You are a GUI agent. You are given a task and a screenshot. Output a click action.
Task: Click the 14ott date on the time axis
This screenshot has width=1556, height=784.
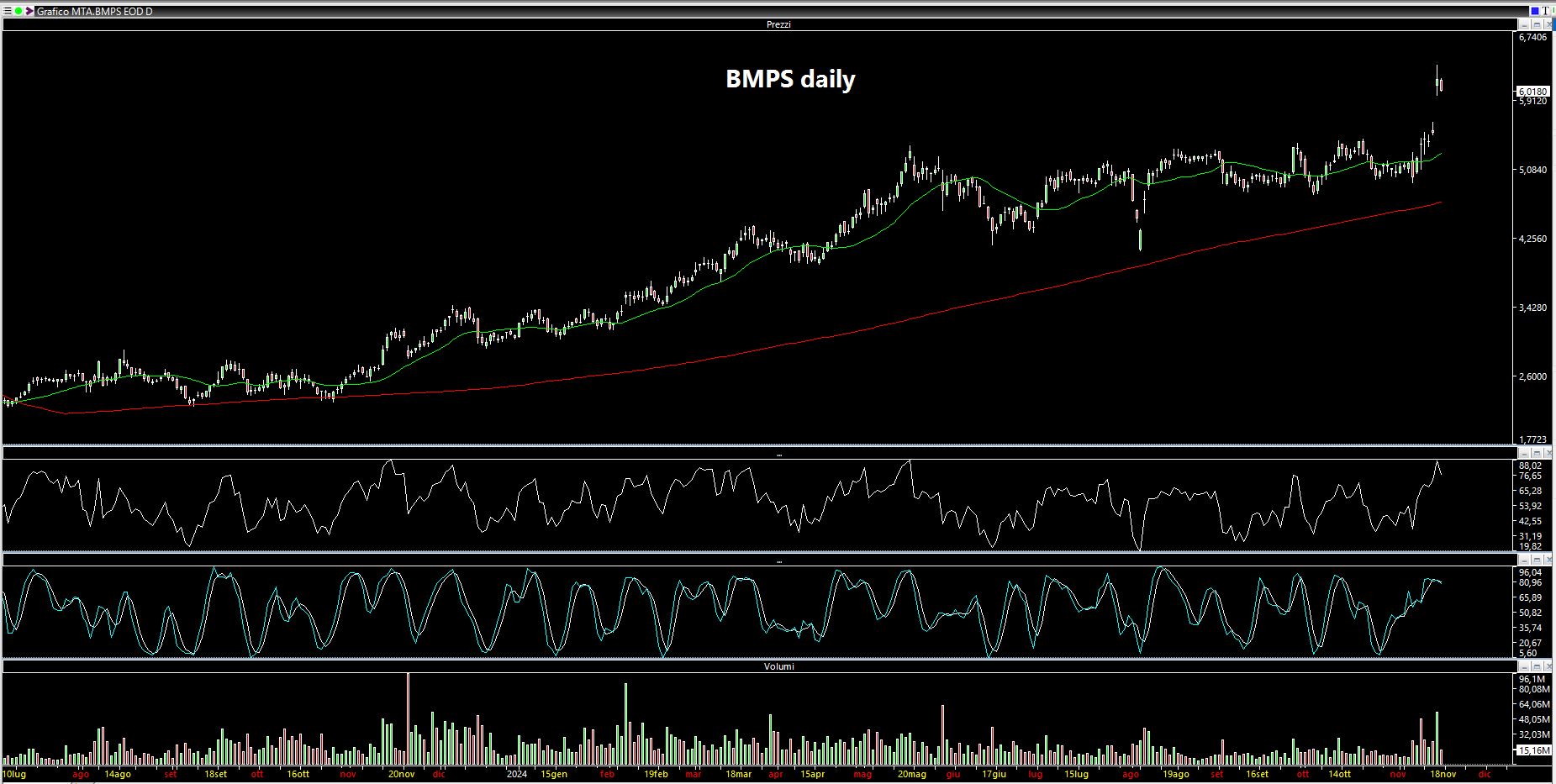[1339, 774]
